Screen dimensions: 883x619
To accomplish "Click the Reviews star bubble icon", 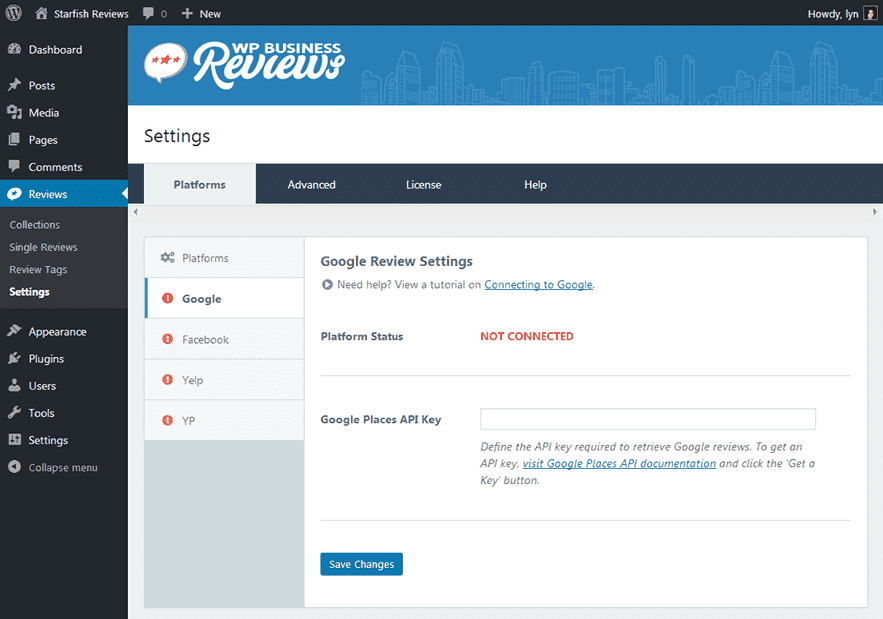I will [x=15, y=194].
